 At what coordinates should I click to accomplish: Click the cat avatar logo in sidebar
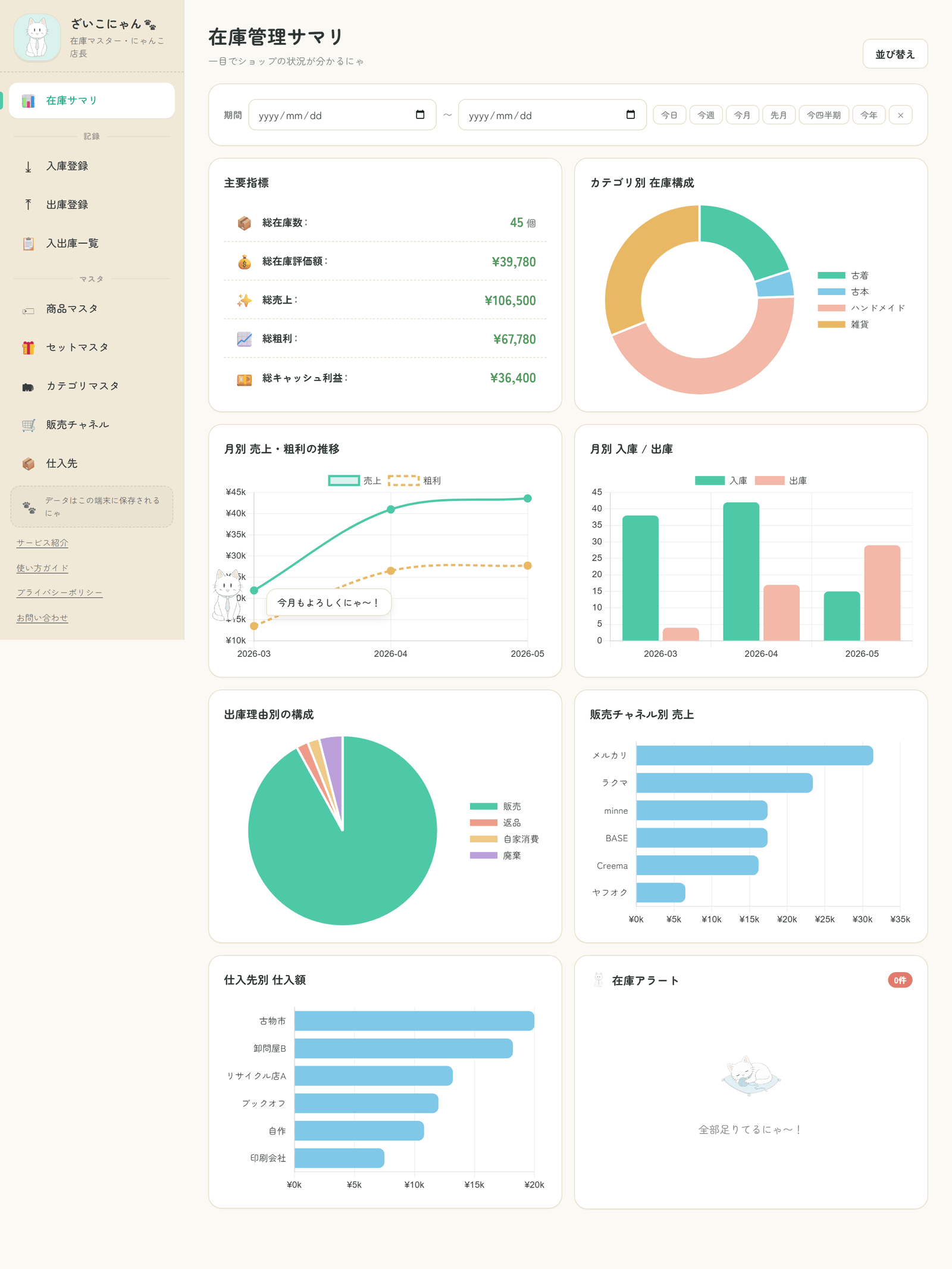[x=37, y=38]
